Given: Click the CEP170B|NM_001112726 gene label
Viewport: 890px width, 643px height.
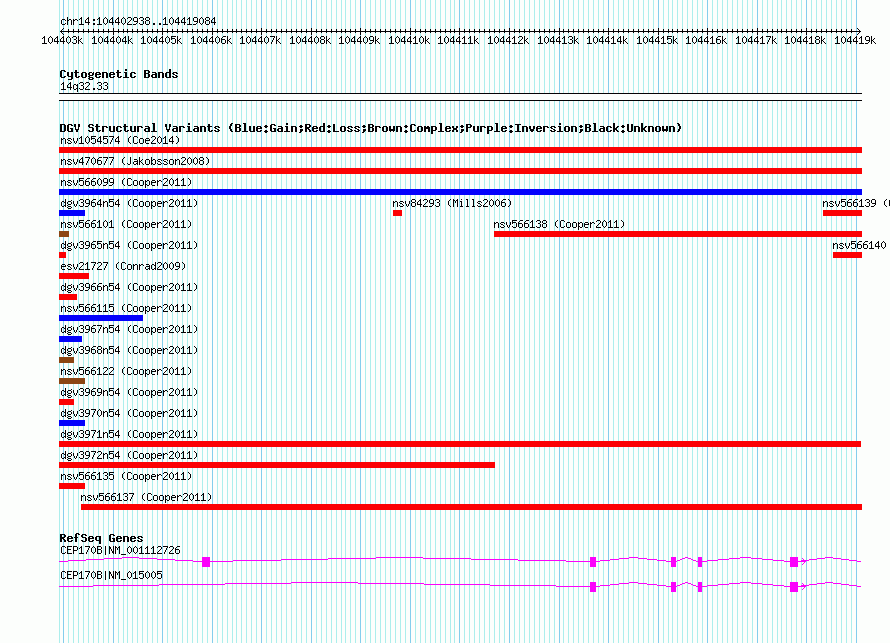Looking at the screenshot, I should point(120,550).
